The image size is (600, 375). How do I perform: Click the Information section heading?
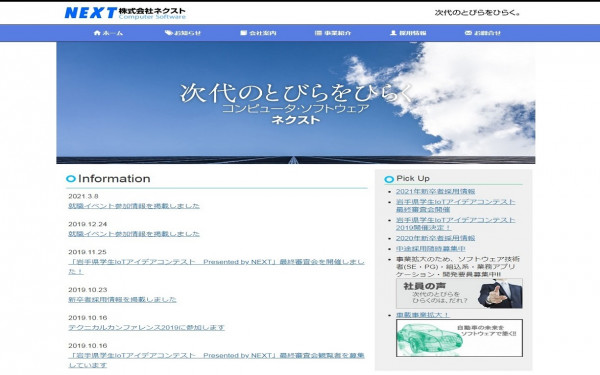click(x=114, y=179)
